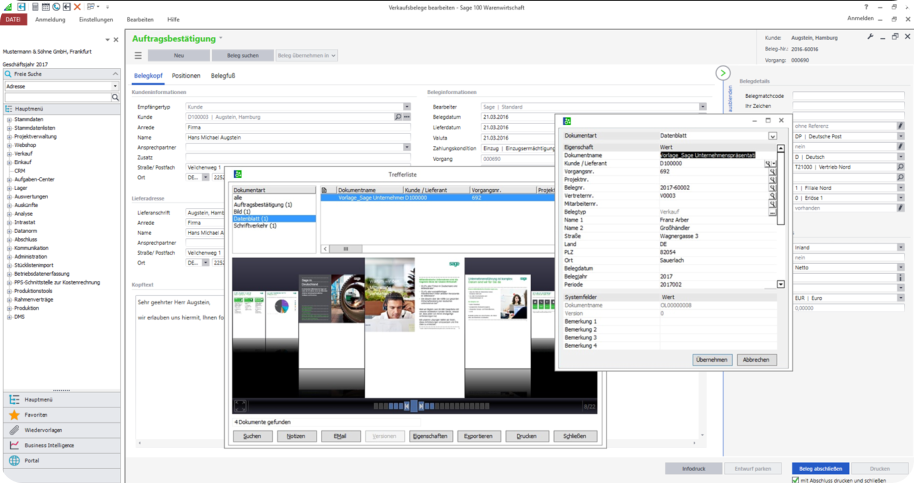Click the phone globe icon in quick toolbar
This screenshot has width=914, height=483.
[x=56, y=7]
